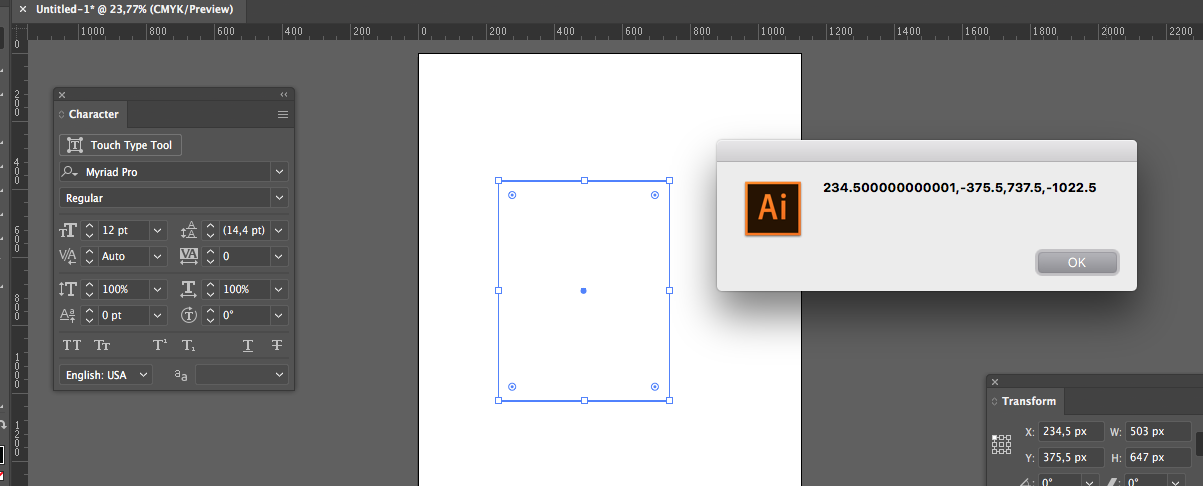Click OK in the Ai alert dialog
This screenshot has height=486, width=1203.
(1077, 262)
